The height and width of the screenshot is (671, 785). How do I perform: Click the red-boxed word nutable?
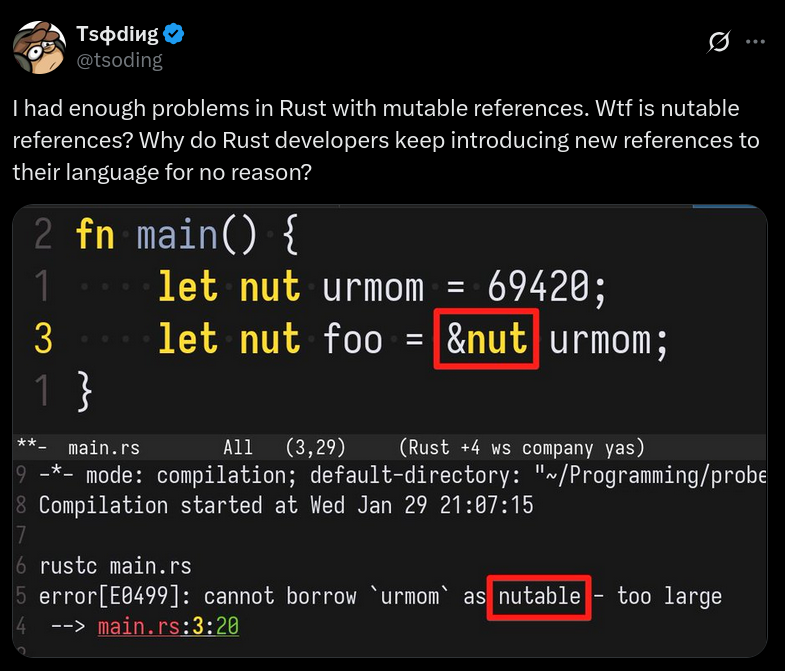coord(539,597)
